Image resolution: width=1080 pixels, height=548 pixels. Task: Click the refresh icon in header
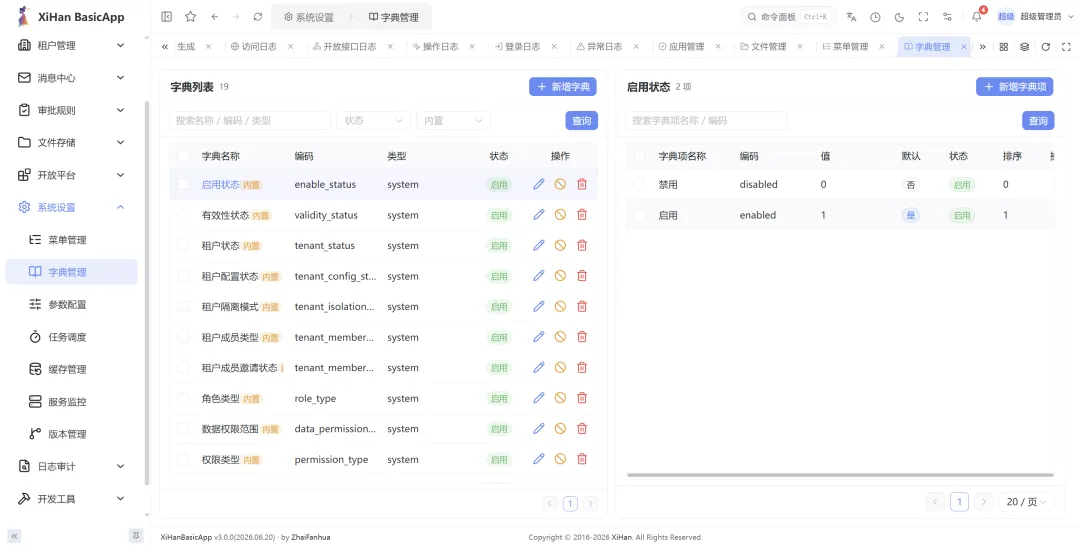pyautogui.click(x=258, y=17)
